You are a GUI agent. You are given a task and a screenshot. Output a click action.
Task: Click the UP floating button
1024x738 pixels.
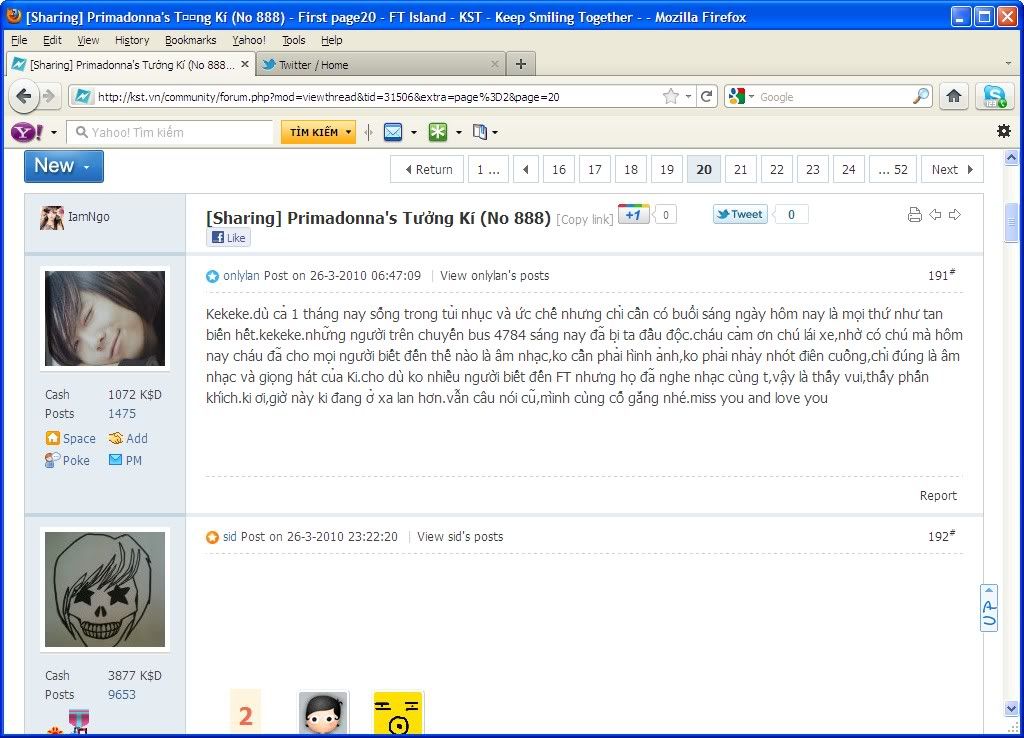pyautogui.click(x=989, y=608)
